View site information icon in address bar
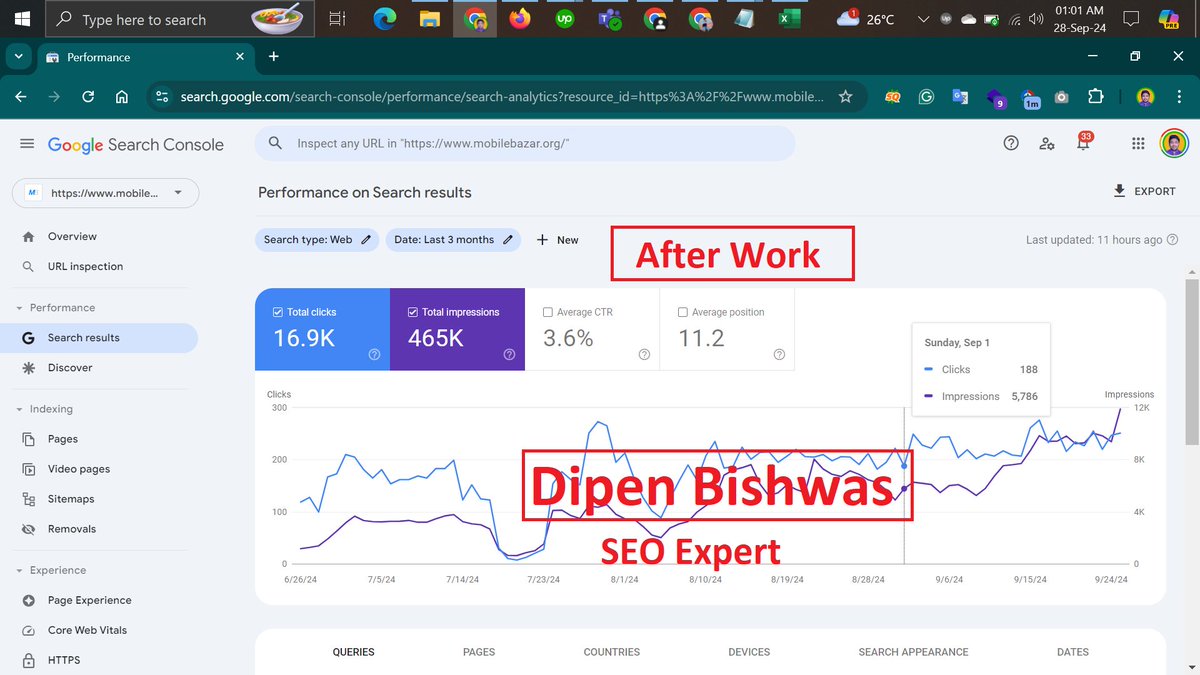The height and width of the screenshot is (675, 1200). pyautogui.click(x=163, y=97)
